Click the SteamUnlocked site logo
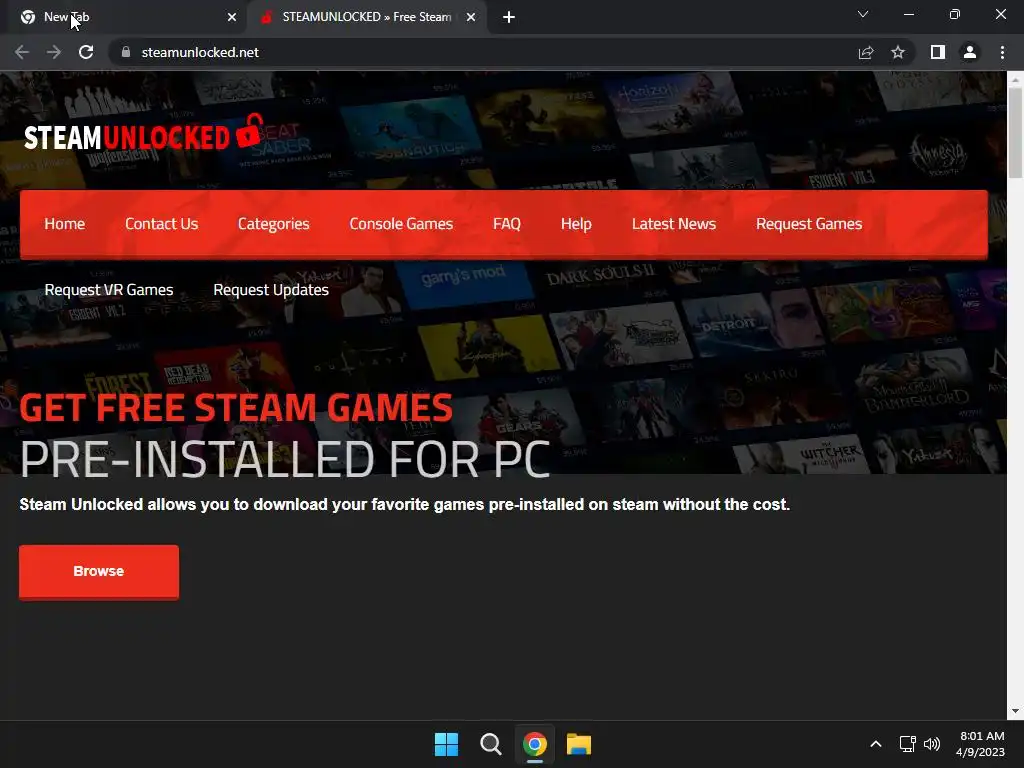Screen dimensions: 1024x768 point(144,133)
